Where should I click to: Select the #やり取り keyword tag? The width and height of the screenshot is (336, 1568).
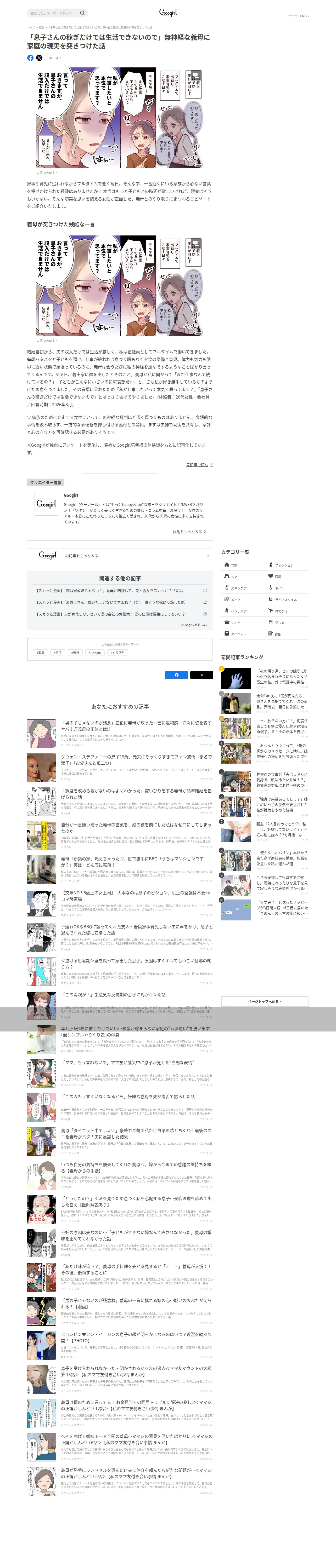point(118,653)
